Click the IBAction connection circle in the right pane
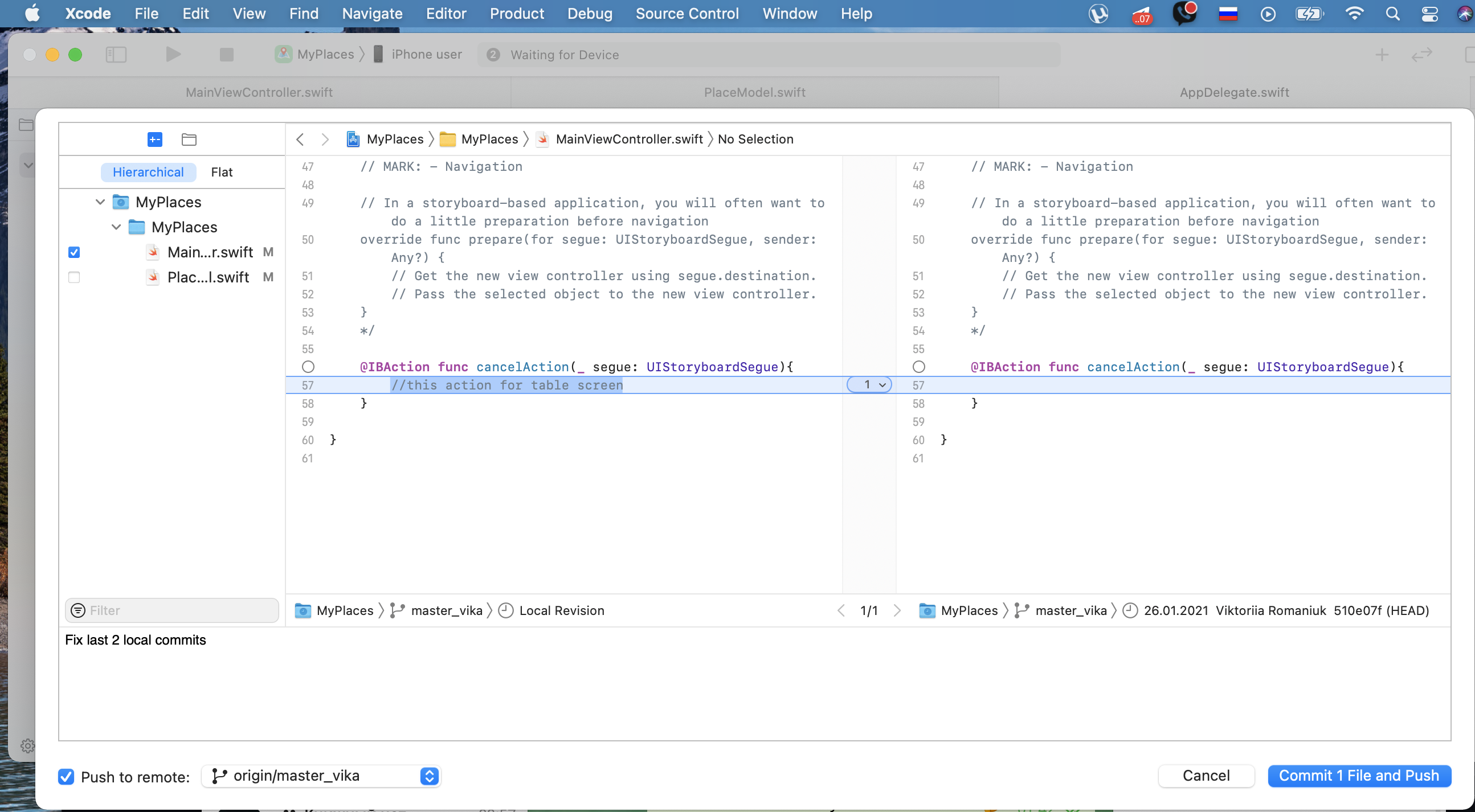 [918, 367]
